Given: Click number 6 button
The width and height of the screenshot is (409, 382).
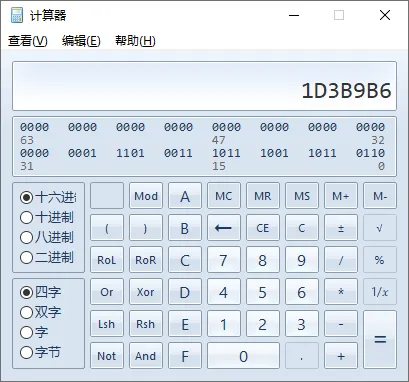Looking at the screenshot, I should pyautogui.click(x=302, y=292).
